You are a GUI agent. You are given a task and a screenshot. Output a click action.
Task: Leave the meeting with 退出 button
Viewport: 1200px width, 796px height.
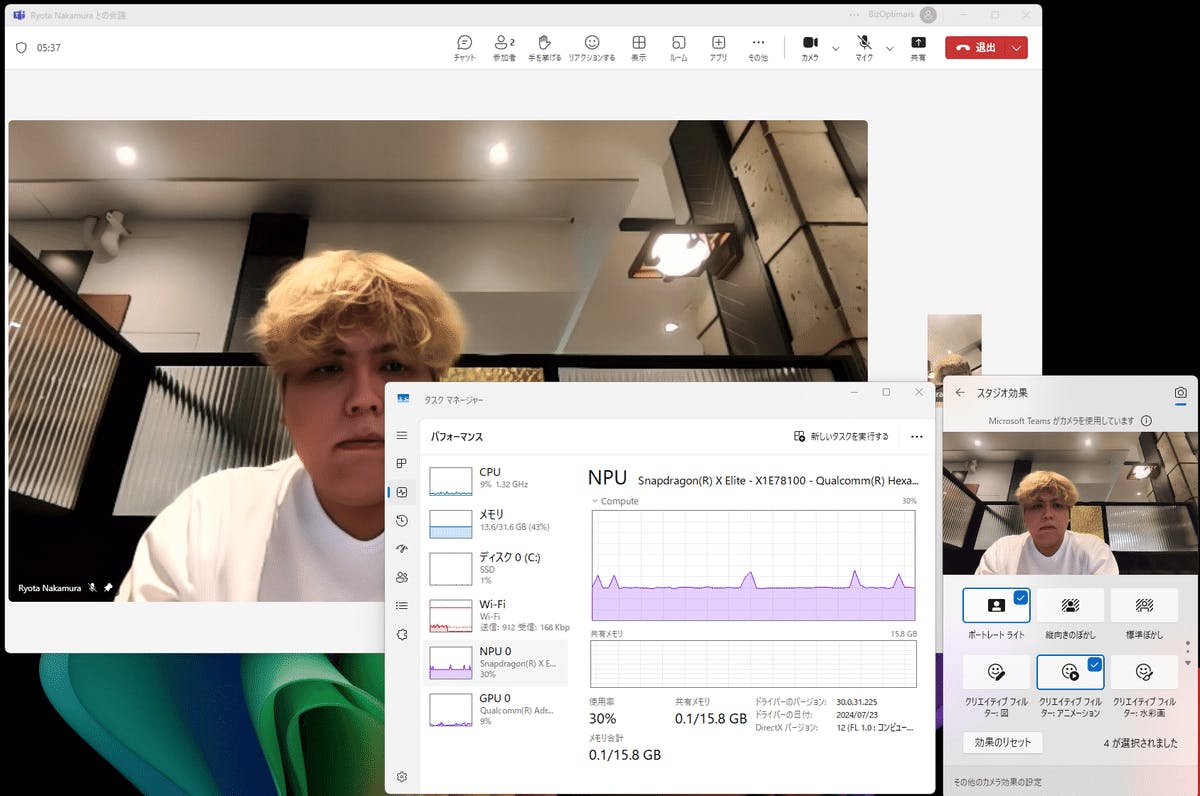tap(975, 47)
